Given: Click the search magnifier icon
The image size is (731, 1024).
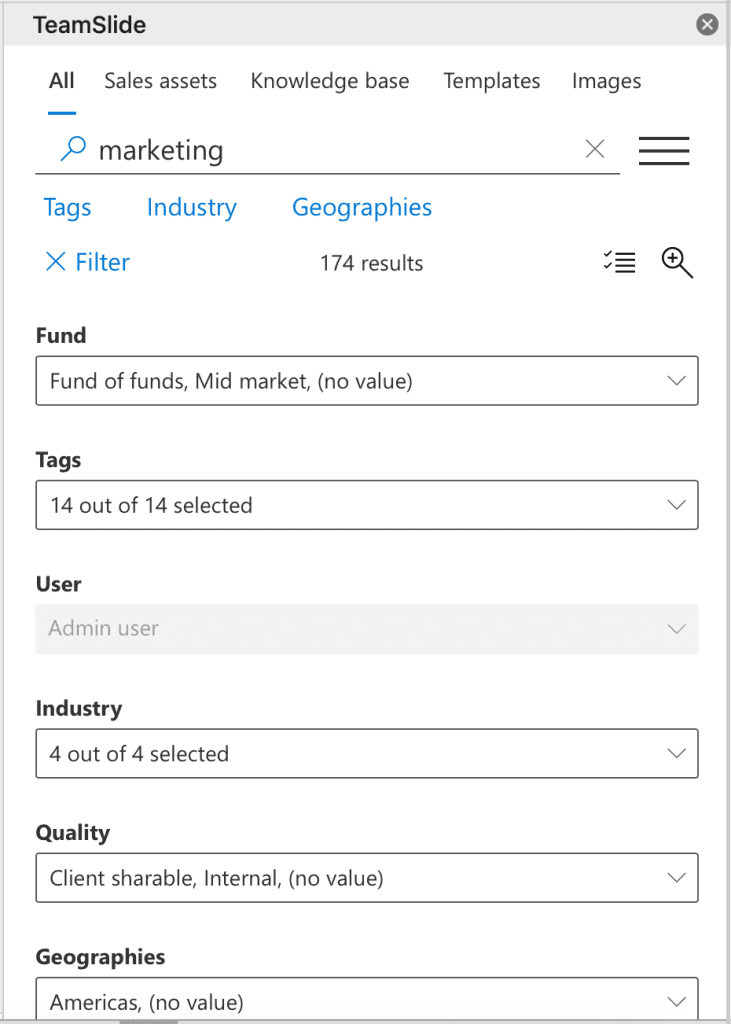Looking at the screenshot, I should click(73, 150).
